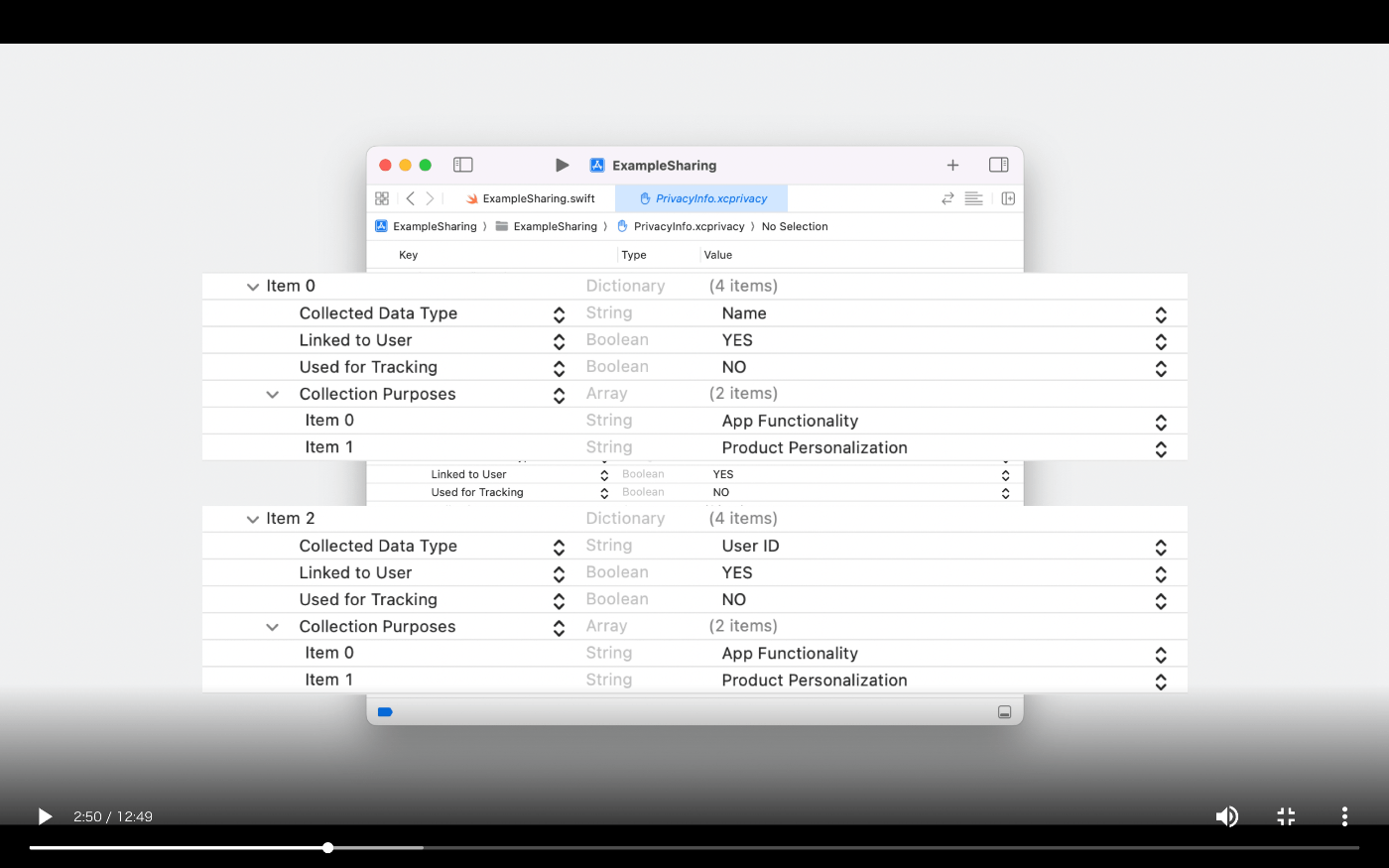Click YES value in Item 0 Linked to User
The height and width of the screenshot is (868, 1389).
[x=737, y=340]
